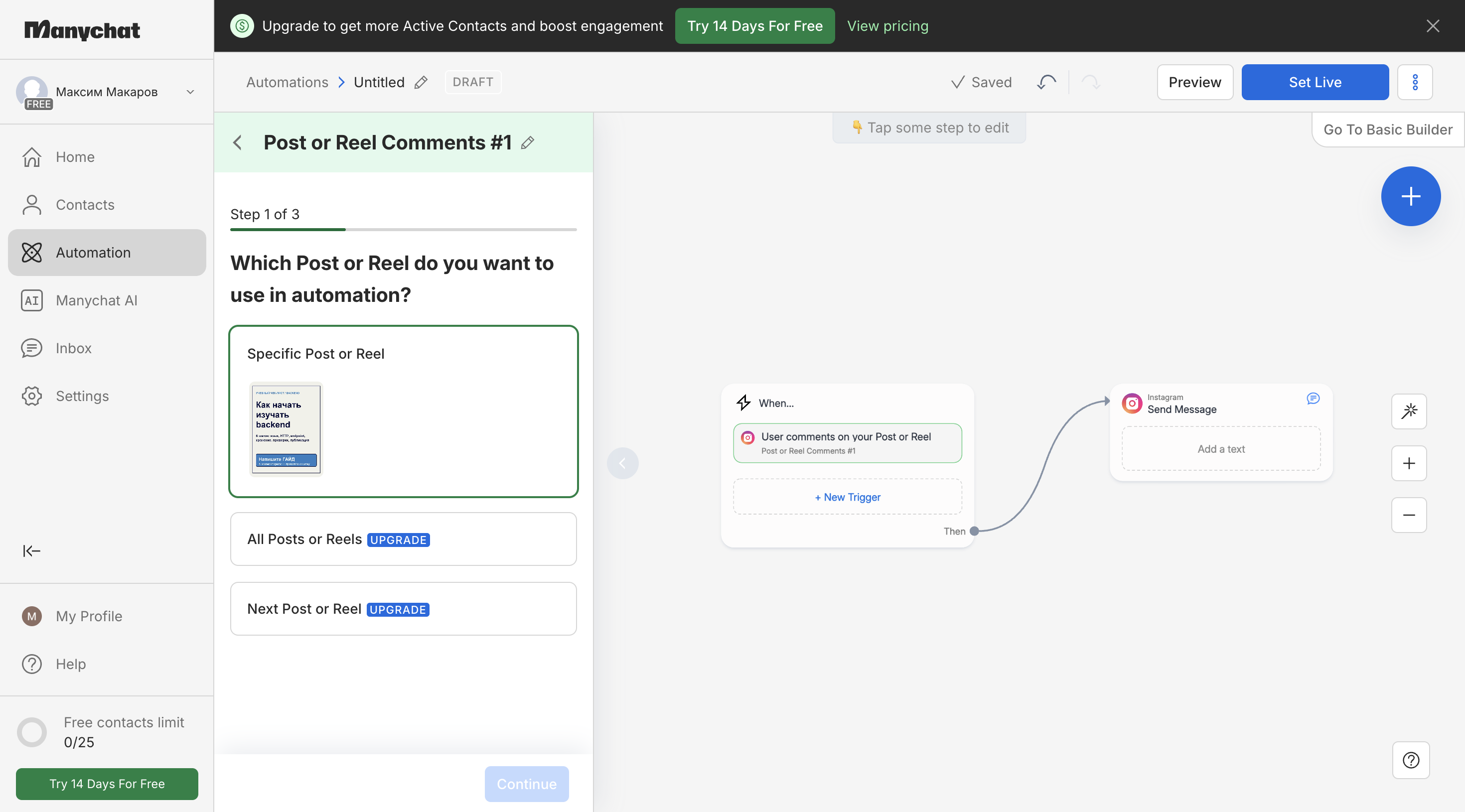
Task: Expand the Максим Макаров account dropdown
Action: click(x=190, y=92)
